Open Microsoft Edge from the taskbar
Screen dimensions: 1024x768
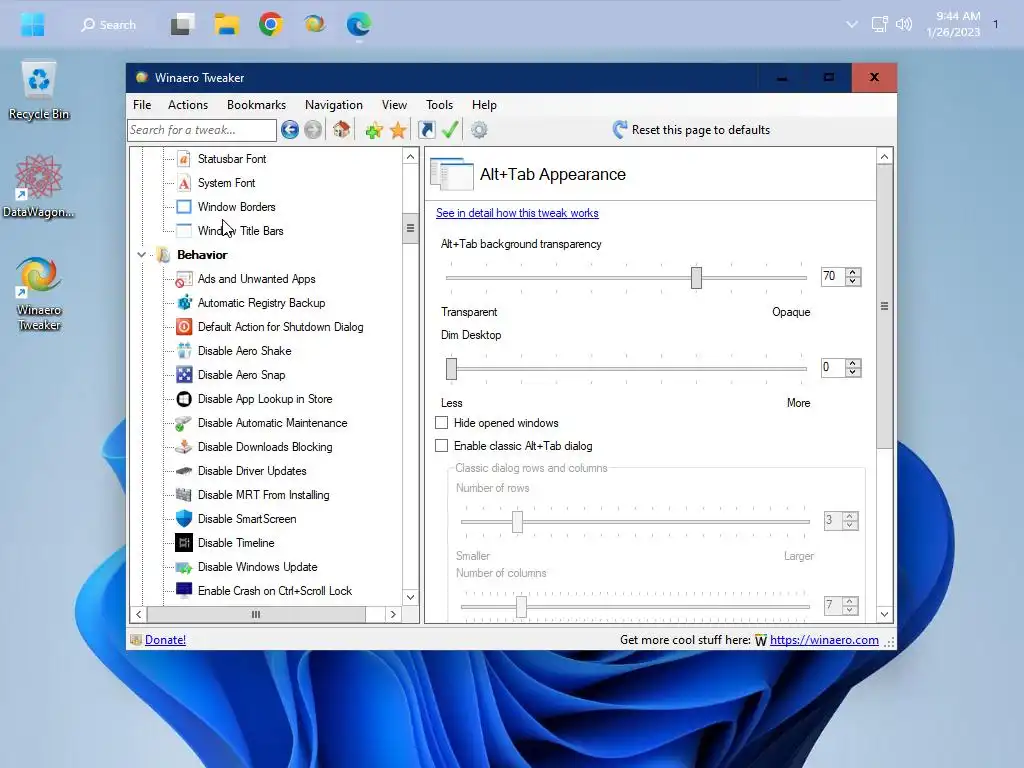[x=359, y=25]
